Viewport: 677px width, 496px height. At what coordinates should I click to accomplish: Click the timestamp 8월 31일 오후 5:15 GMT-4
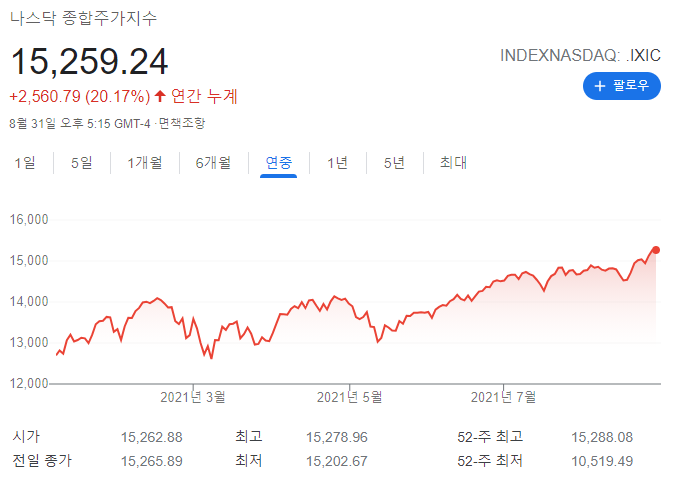[x=80, y=123]
